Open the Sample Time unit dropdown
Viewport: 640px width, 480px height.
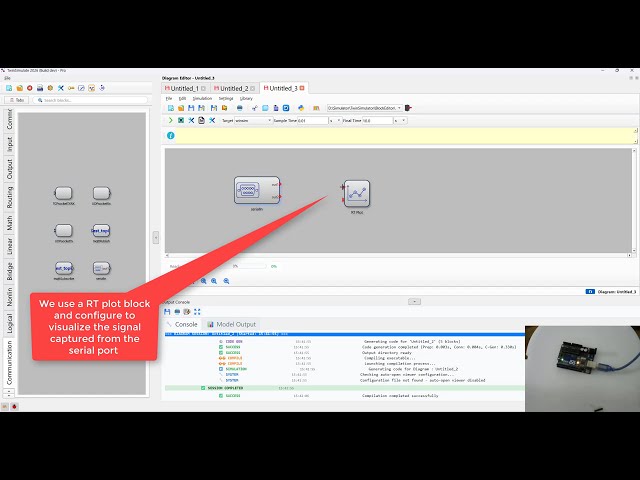click(335, 121)
